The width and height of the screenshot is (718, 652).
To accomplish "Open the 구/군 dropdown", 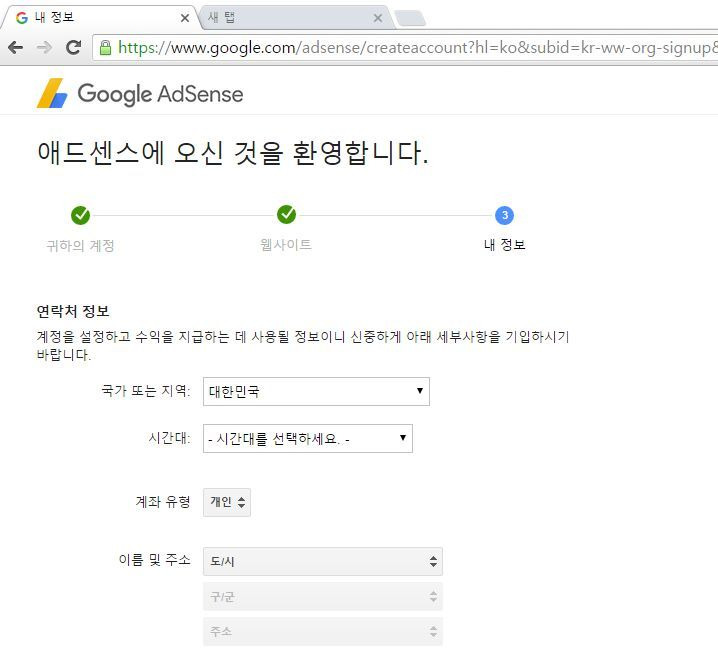I will point(323,597).
